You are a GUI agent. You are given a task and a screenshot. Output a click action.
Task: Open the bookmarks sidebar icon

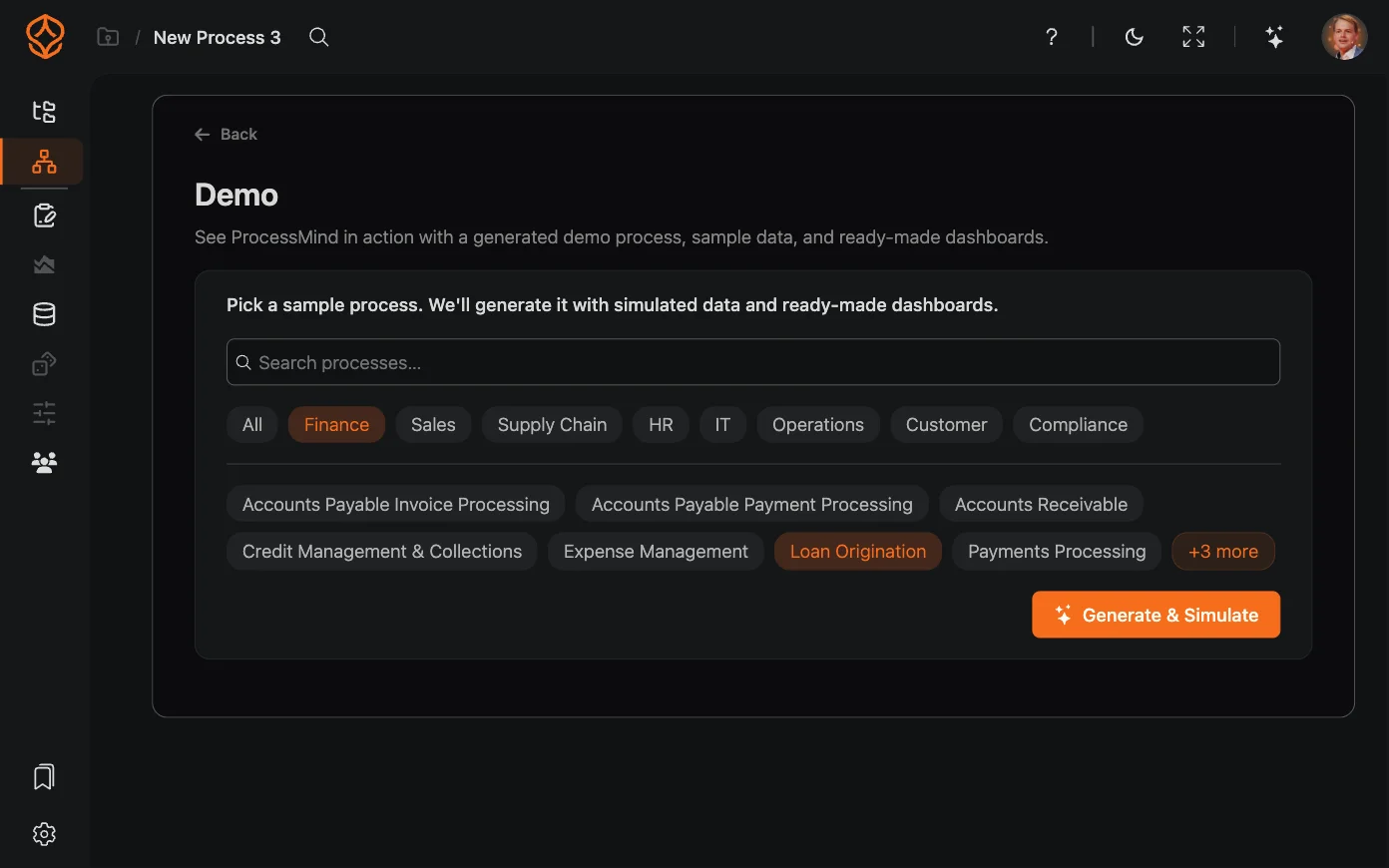coord(44,777)
